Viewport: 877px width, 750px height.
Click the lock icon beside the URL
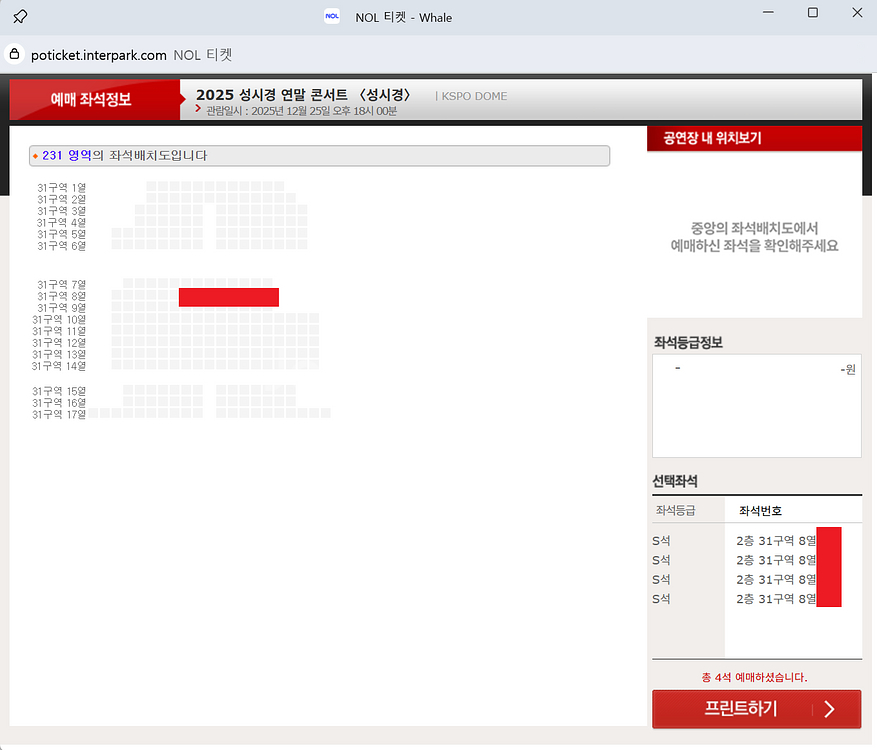pos(14,55)
